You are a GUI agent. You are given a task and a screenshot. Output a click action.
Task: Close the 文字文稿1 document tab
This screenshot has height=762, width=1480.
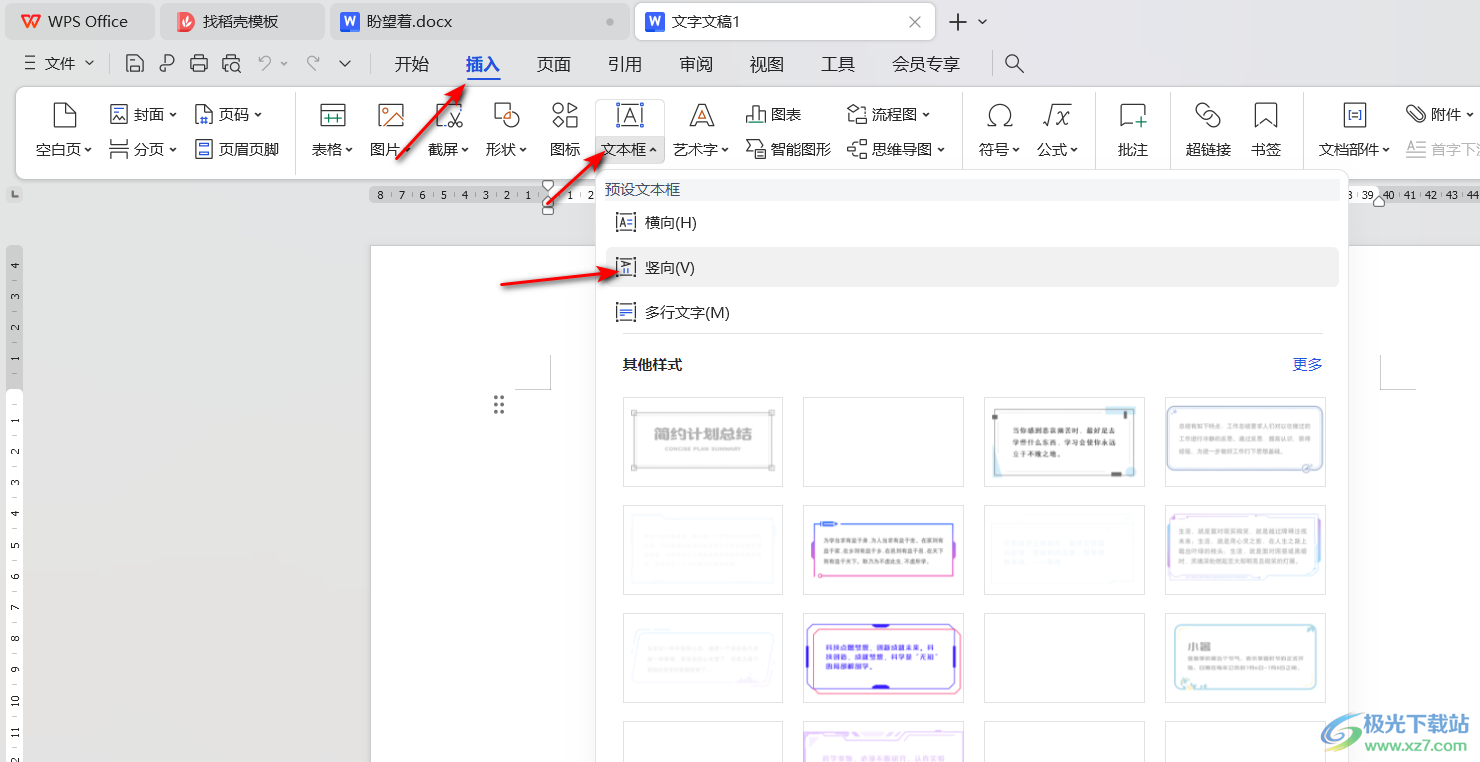(x=915, y=22)
